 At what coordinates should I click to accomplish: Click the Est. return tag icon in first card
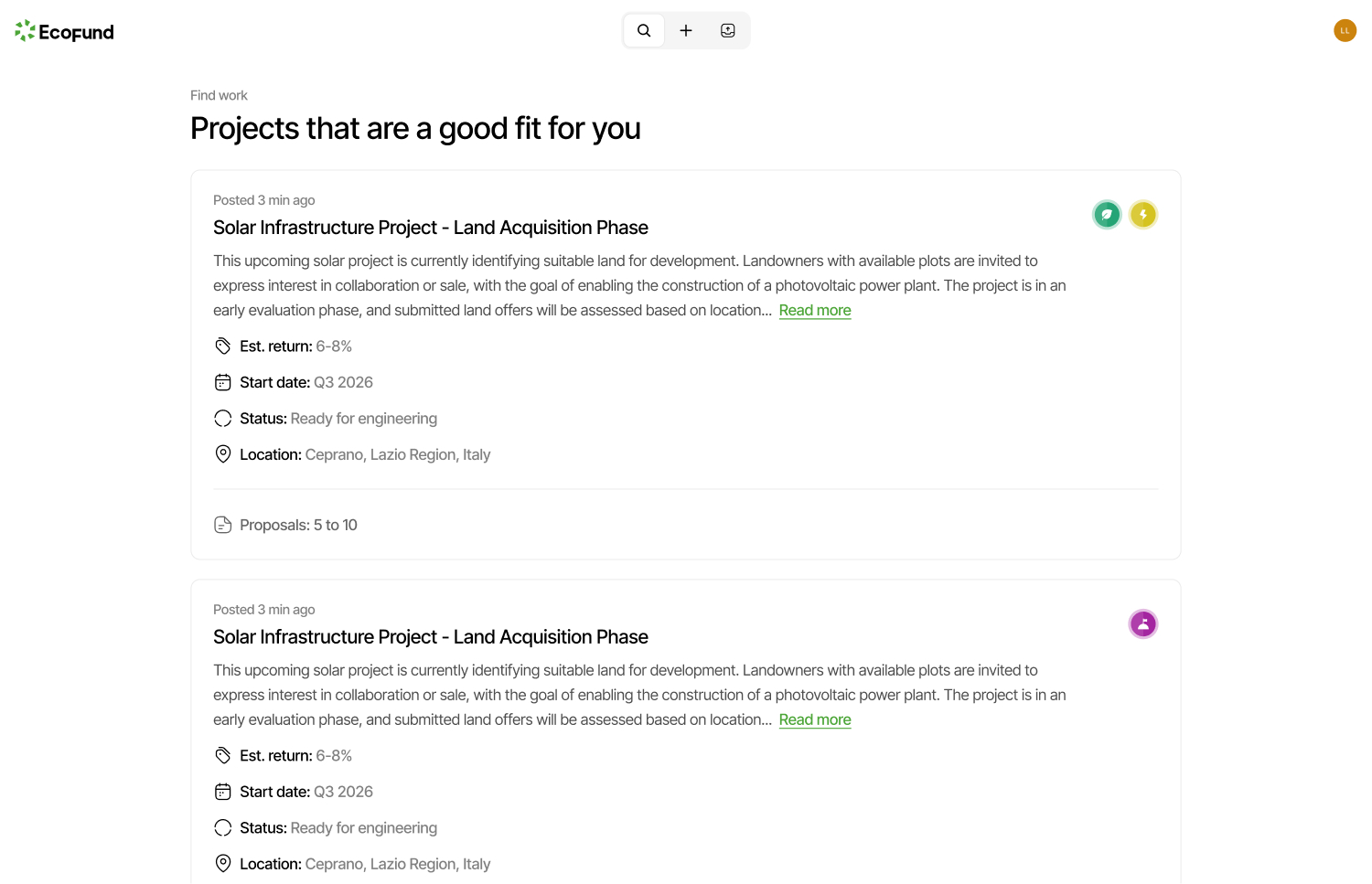click(223, 346)
